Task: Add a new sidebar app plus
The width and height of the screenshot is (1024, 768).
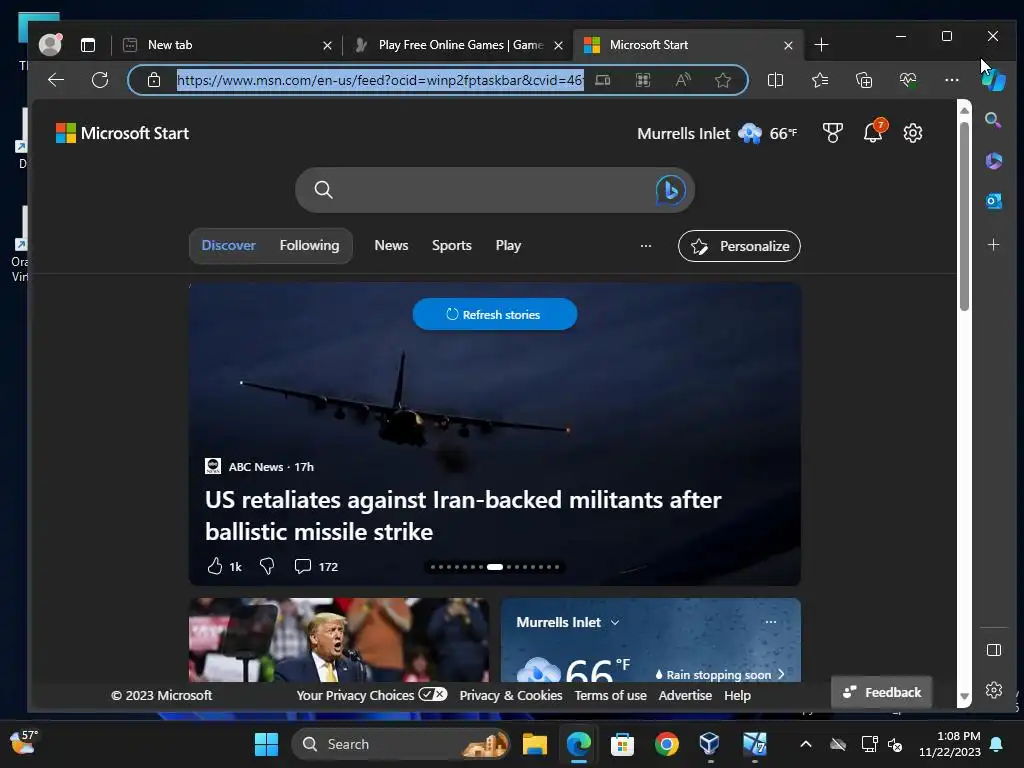Action: coord(993,245)
